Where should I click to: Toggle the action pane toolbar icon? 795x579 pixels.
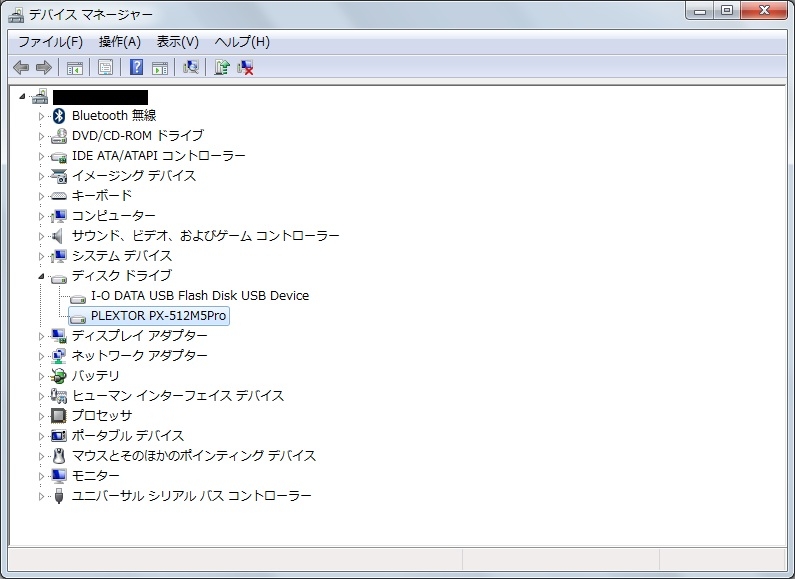coord(160,67)
